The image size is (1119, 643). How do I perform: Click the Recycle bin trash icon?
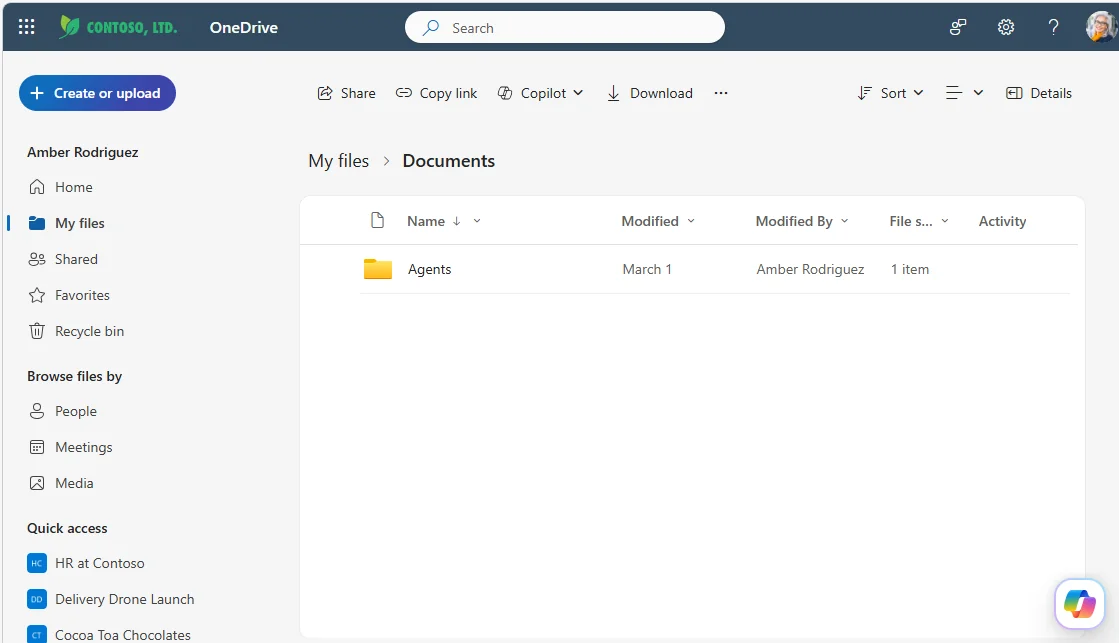(x=37, y=331)
